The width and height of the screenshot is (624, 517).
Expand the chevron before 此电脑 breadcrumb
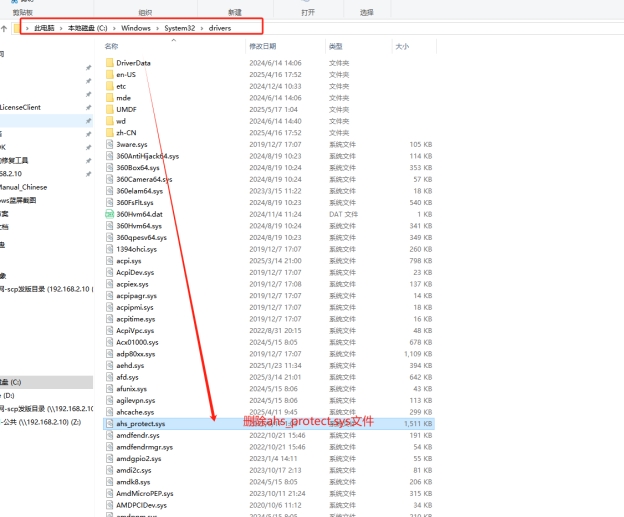[27, 28]
